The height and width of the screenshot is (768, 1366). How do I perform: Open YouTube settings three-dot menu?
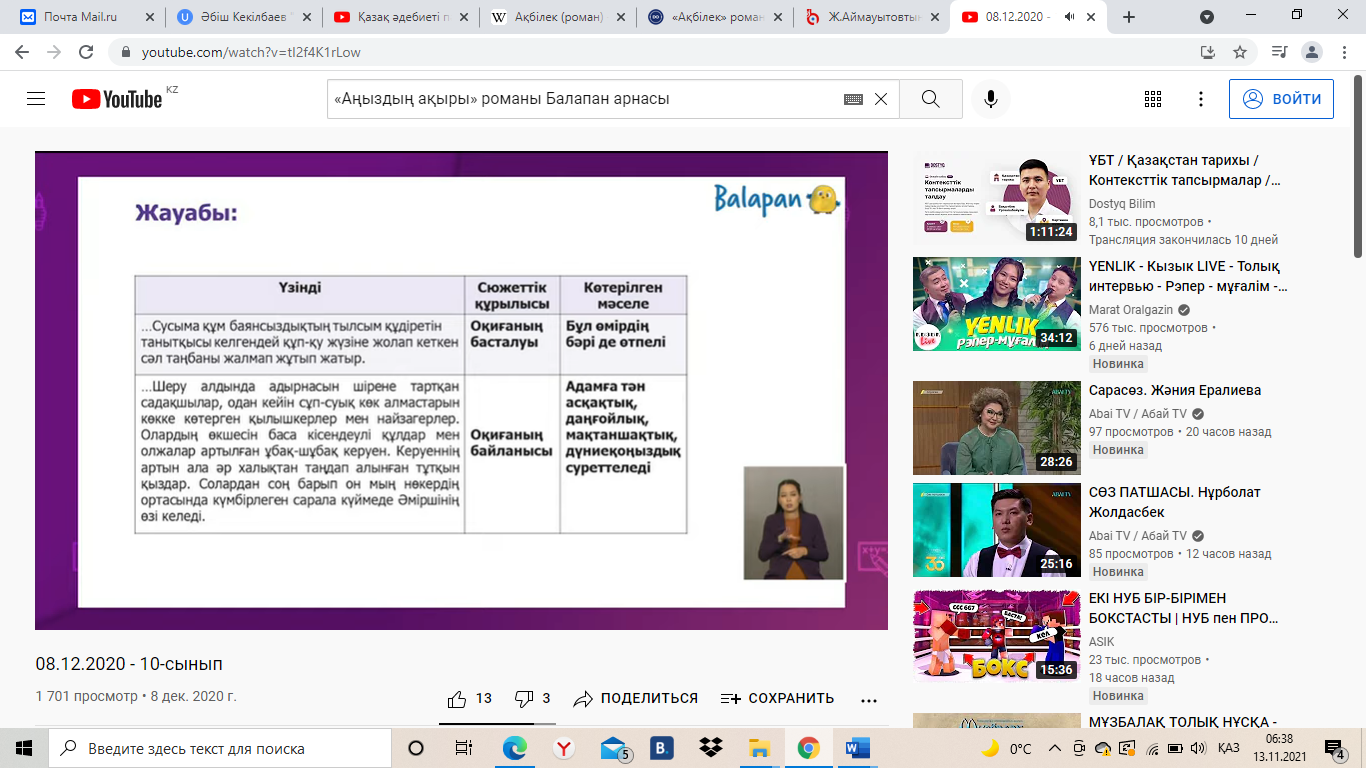(1201, 99)
